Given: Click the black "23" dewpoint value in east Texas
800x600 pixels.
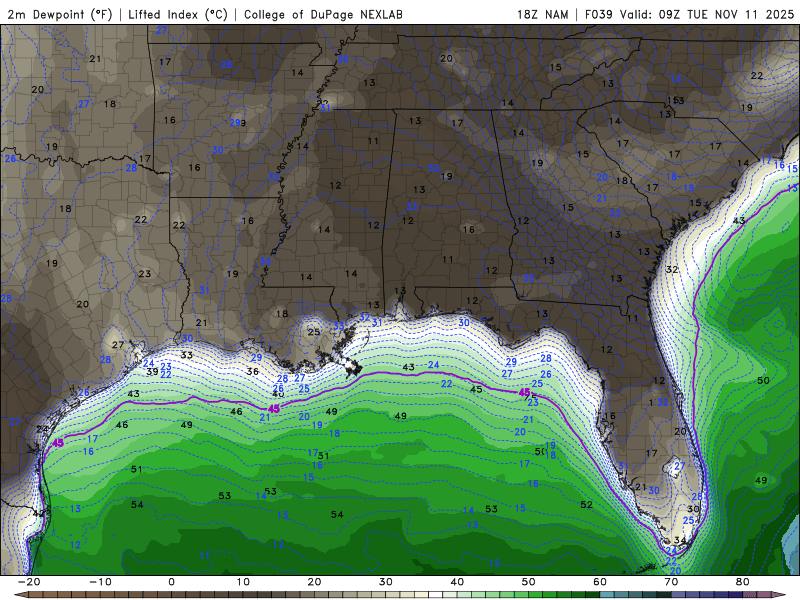Looking at the screenshot, I should (145, 274).
